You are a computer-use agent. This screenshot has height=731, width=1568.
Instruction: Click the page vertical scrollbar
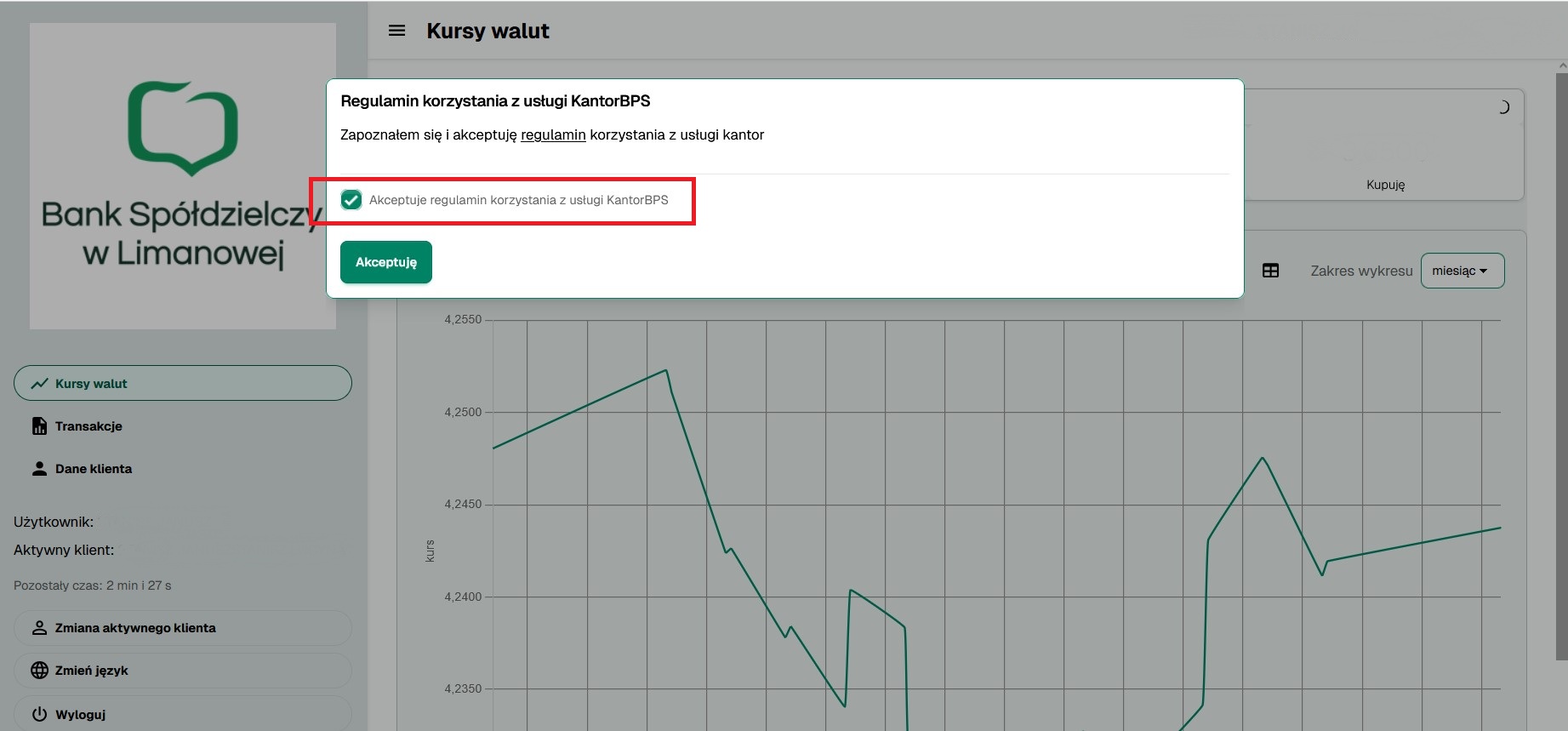pos(1561,366)
